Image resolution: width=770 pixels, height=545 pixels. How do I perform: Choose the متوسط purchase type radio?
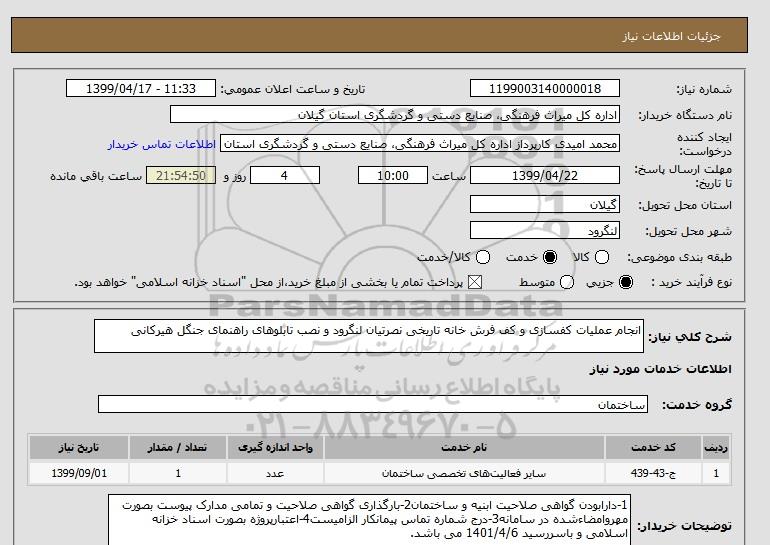click(567, 282)
